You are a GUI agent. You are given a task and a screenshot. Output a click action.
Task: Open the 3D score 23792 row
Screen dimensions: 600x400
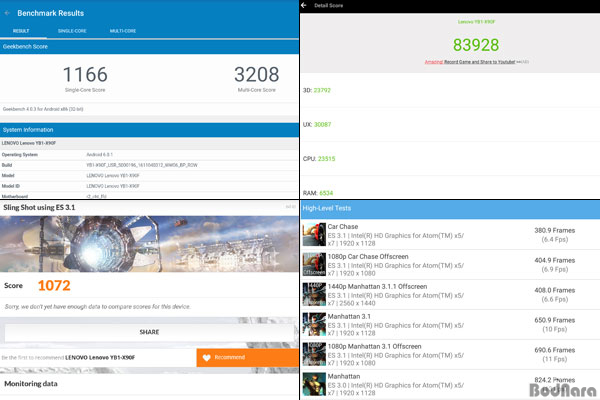pyautogui.click(x=450, y=90)
